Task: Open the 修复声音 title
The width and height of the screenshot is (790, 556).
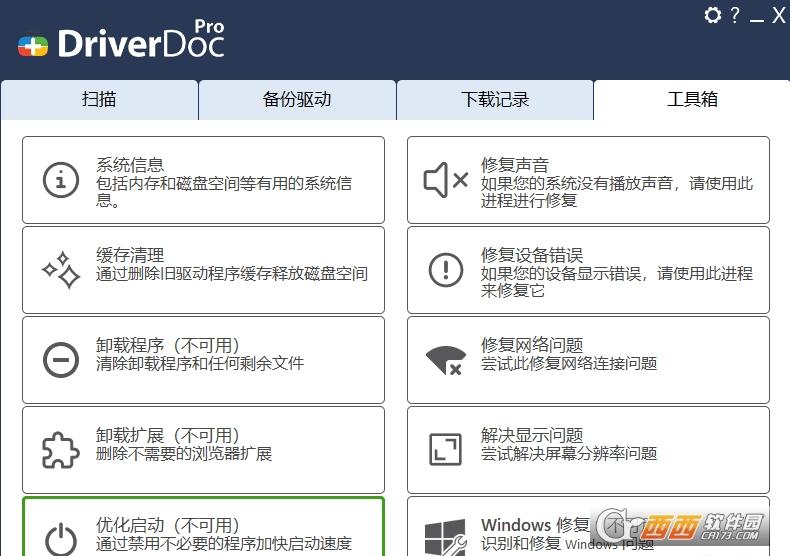Action: point(514,165)
